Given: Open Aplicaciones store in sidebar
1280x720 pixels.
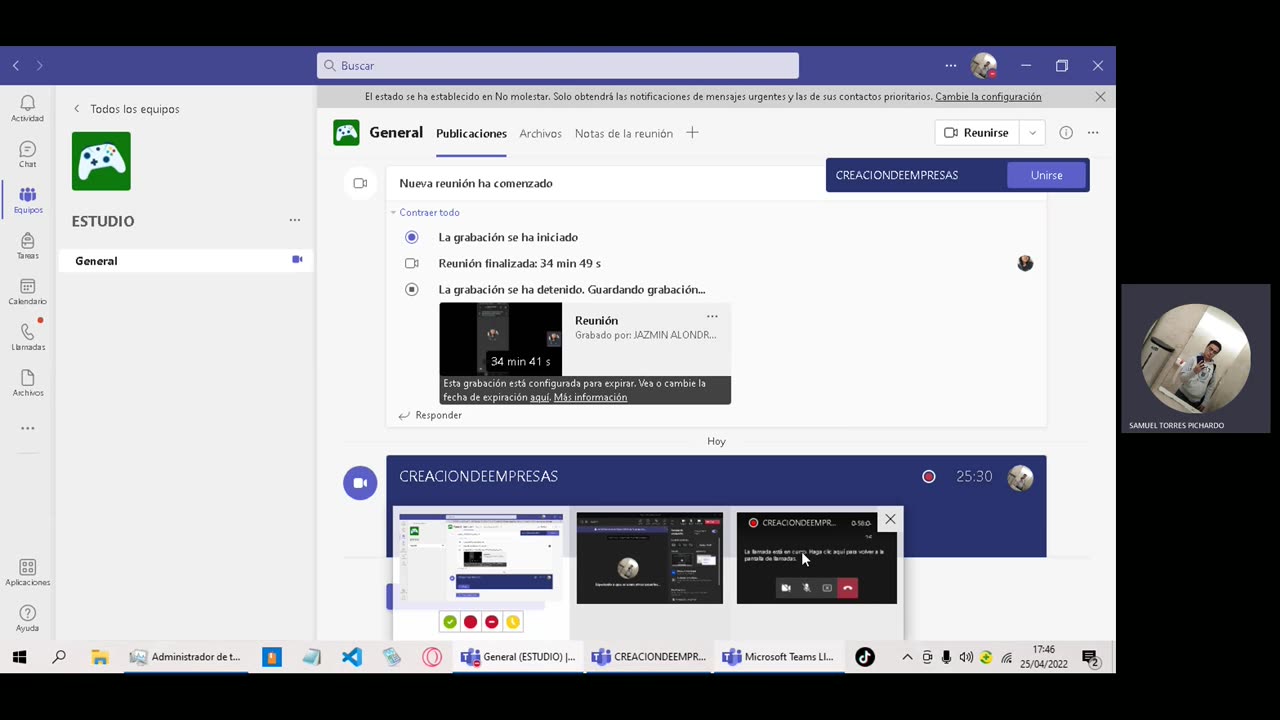Looking at the screenshot, I should [27, 573].
